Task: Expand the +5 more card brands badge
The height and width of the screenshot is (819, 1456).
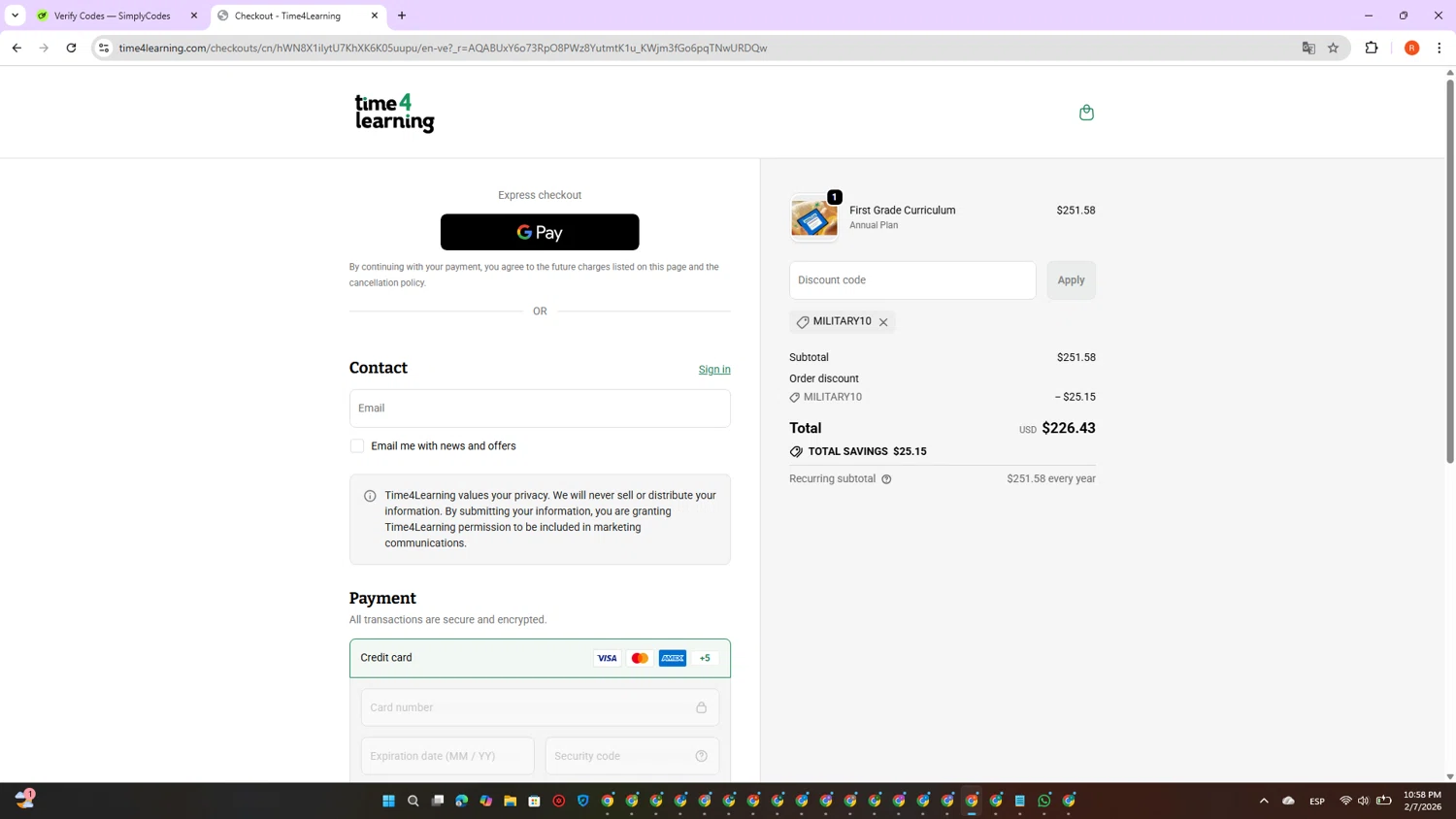Action: (x=705, y=658)
